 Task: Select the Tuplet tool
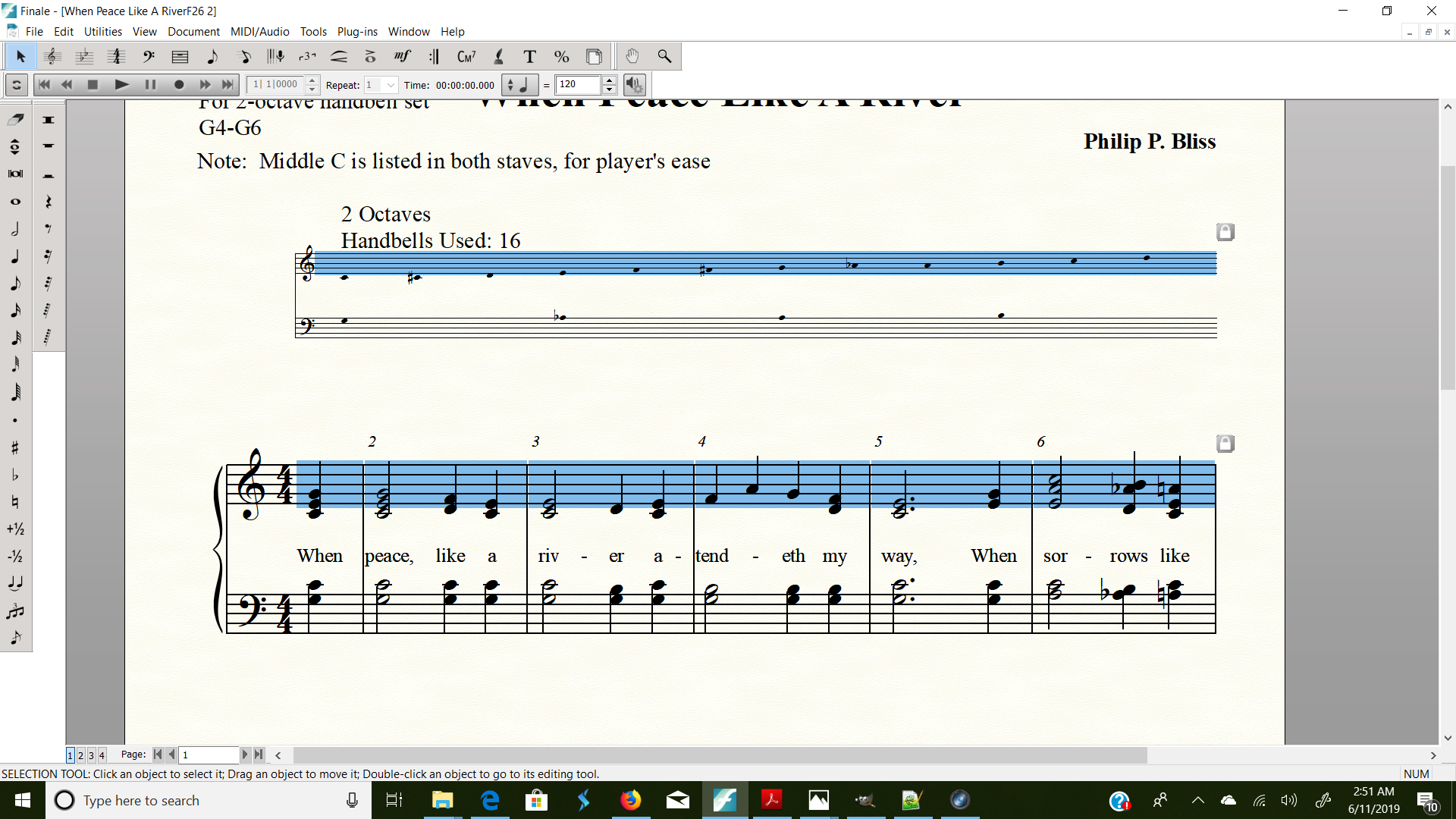(x=307, y=57)
